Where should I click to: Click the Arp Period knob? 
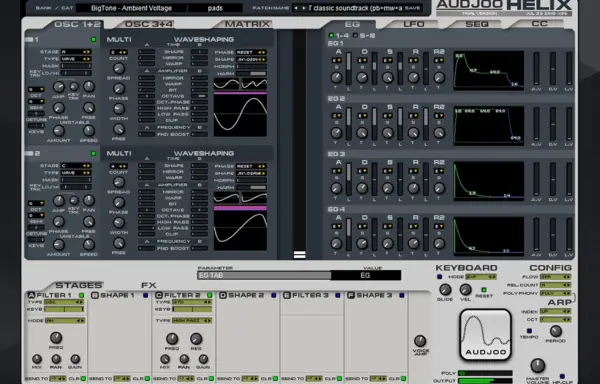556,331
